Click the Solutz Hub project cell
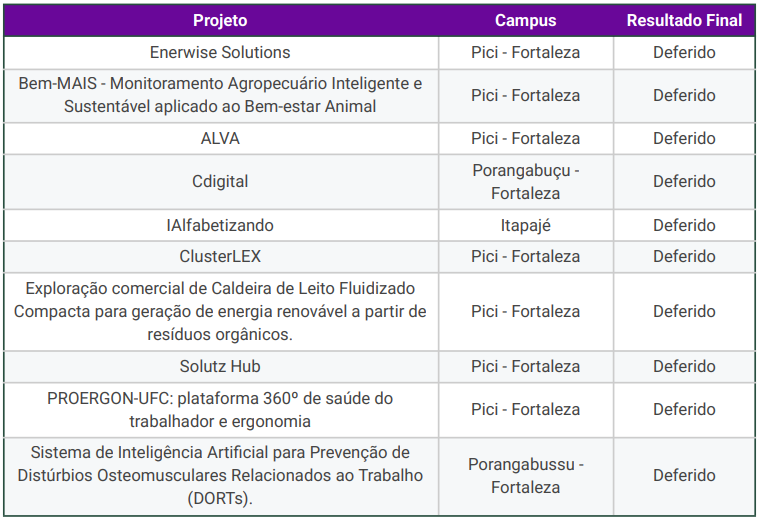 coord(220,366)
